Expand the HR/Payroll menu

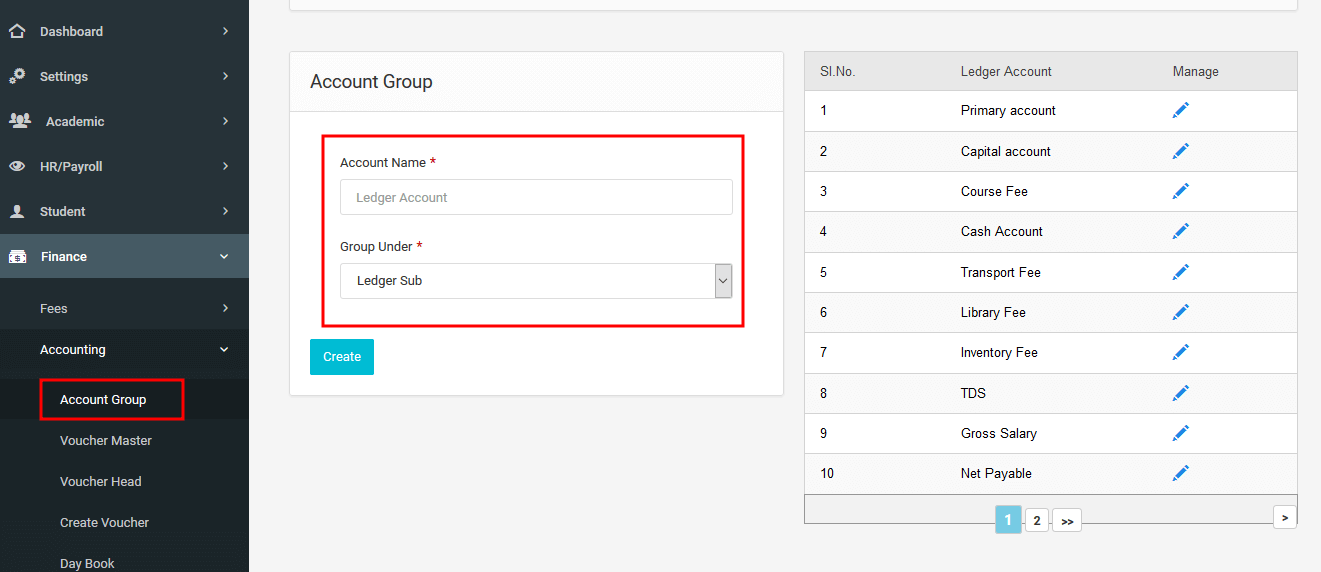[124, 166]
